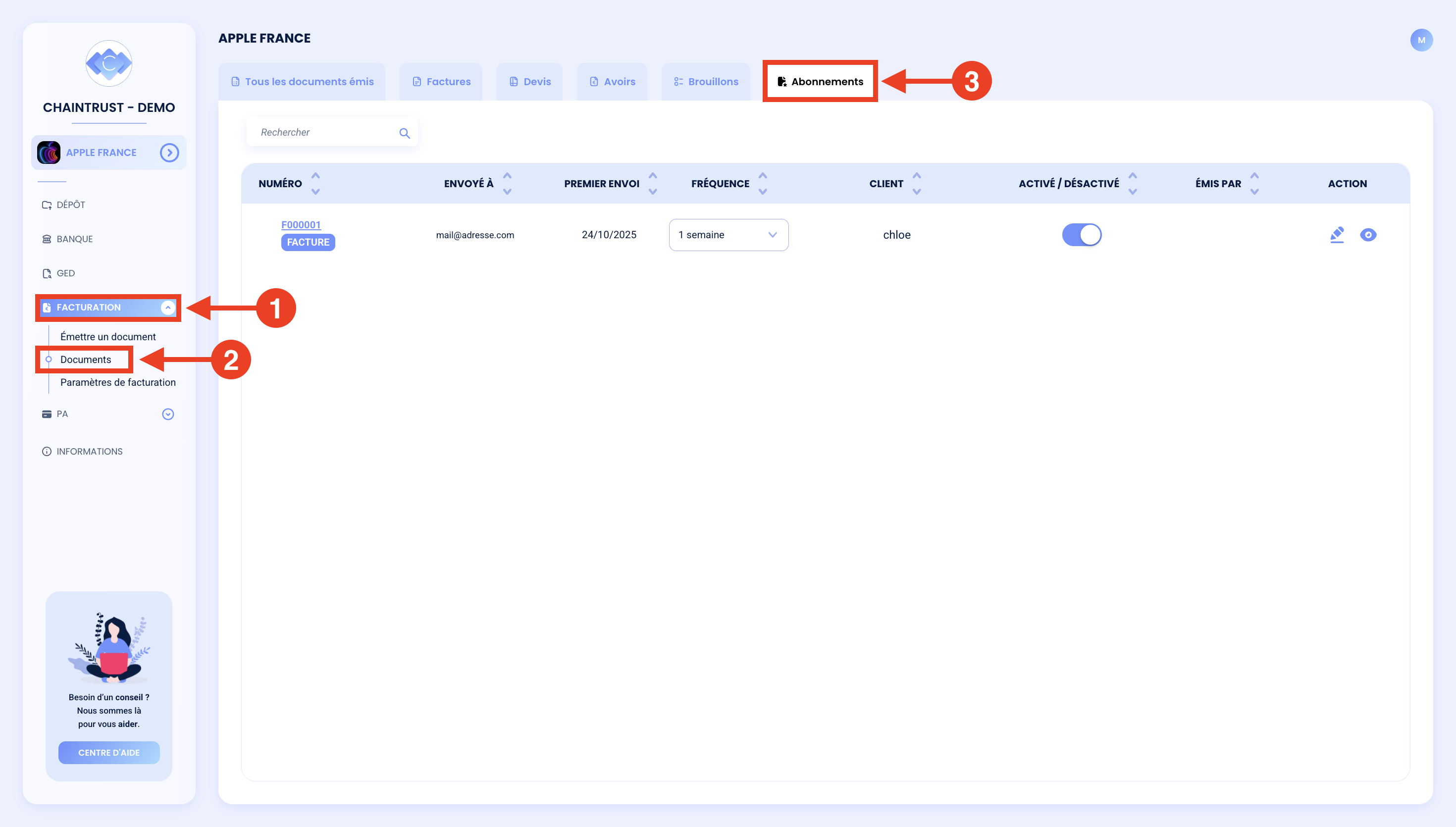Switch to the Avoirs tab
The image size is (1456, 827).
pos(612,82)
